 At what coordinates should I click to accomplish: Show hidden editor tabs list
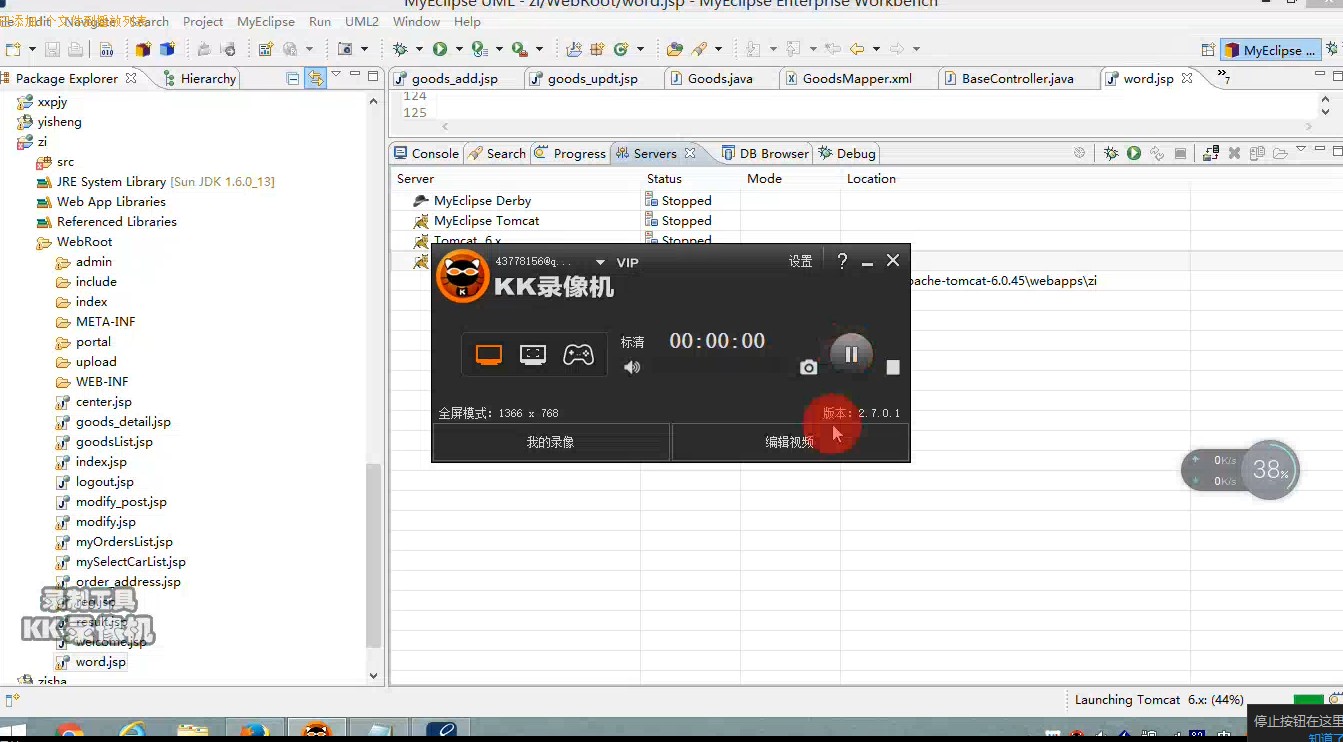(x=1223, y=77)
